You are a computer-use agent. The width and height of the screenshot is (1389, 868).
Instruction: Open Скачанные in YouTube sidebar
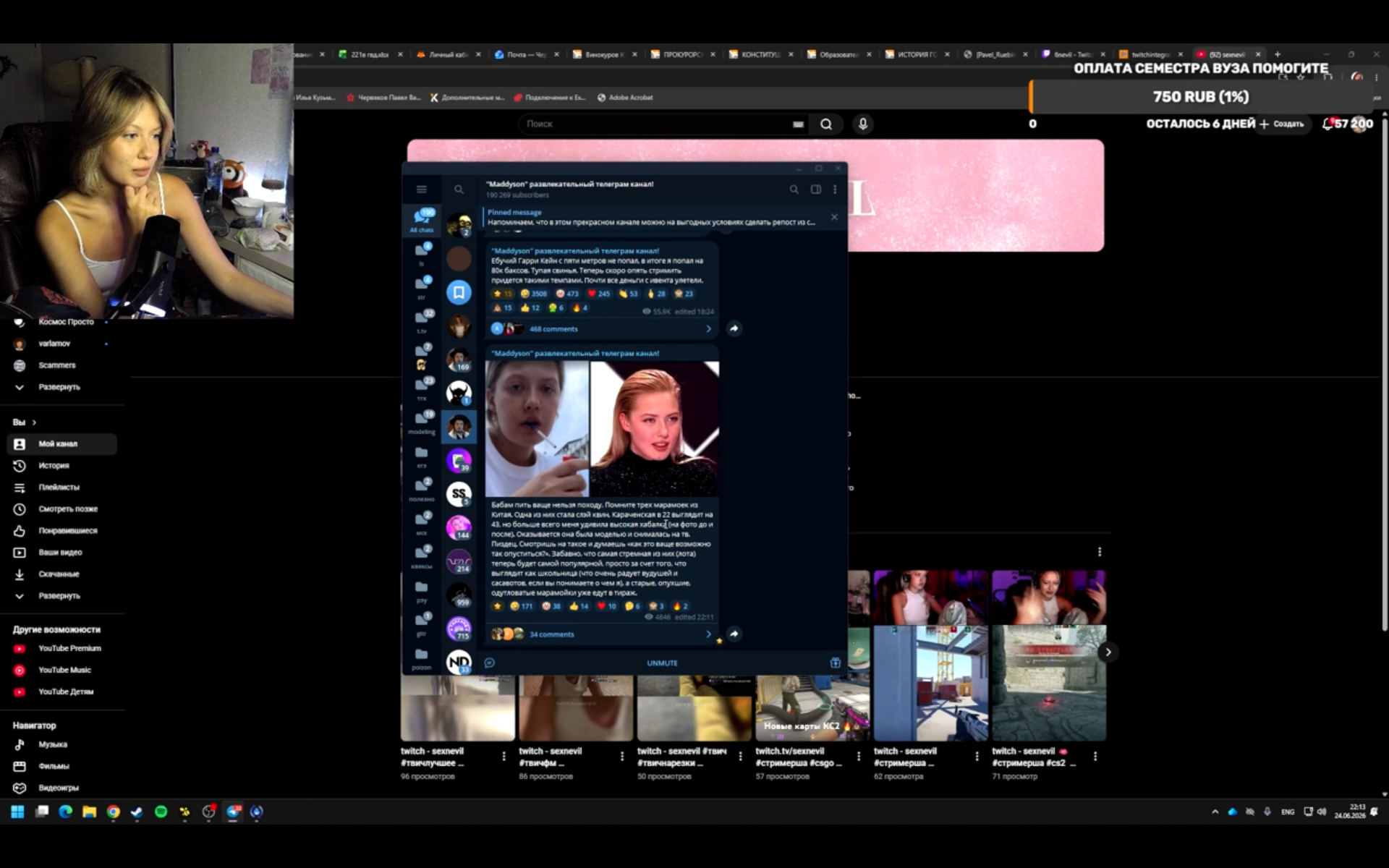(61, 574)
